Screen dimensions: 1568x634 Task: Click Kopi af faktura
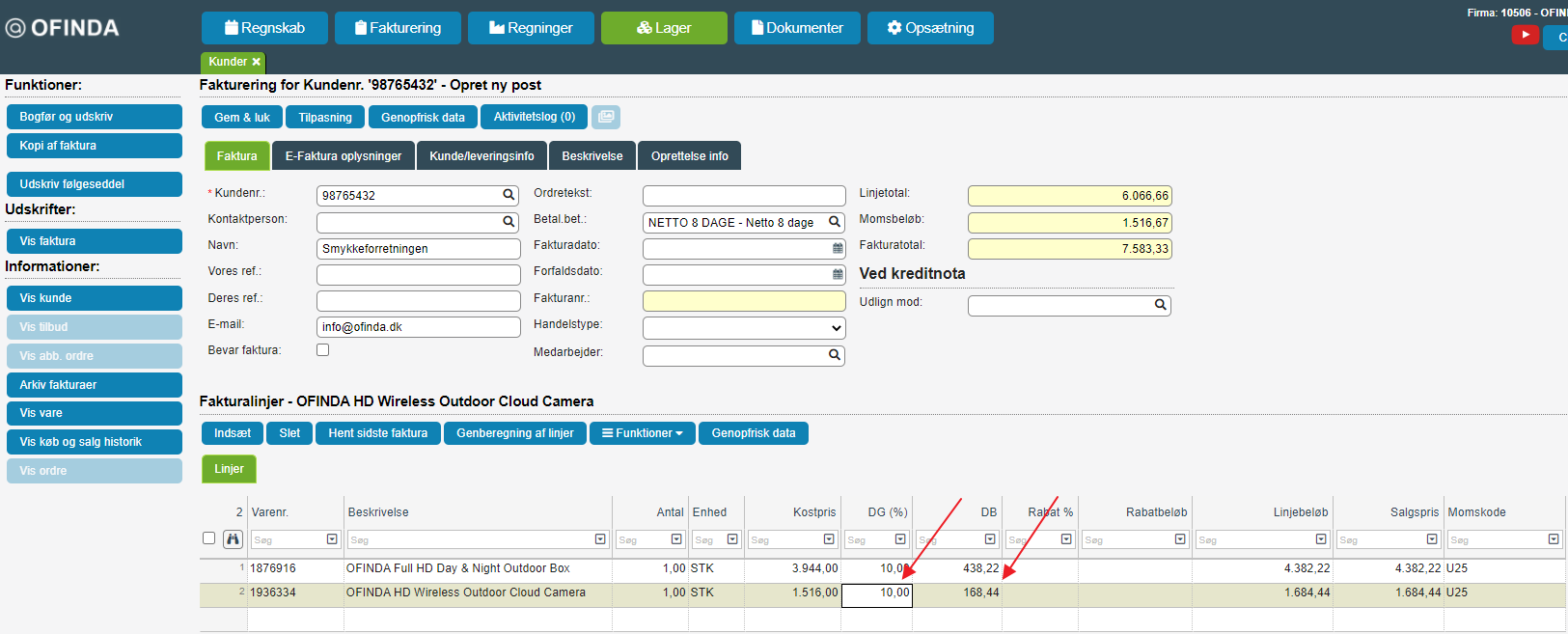click(x=95, y=146)
